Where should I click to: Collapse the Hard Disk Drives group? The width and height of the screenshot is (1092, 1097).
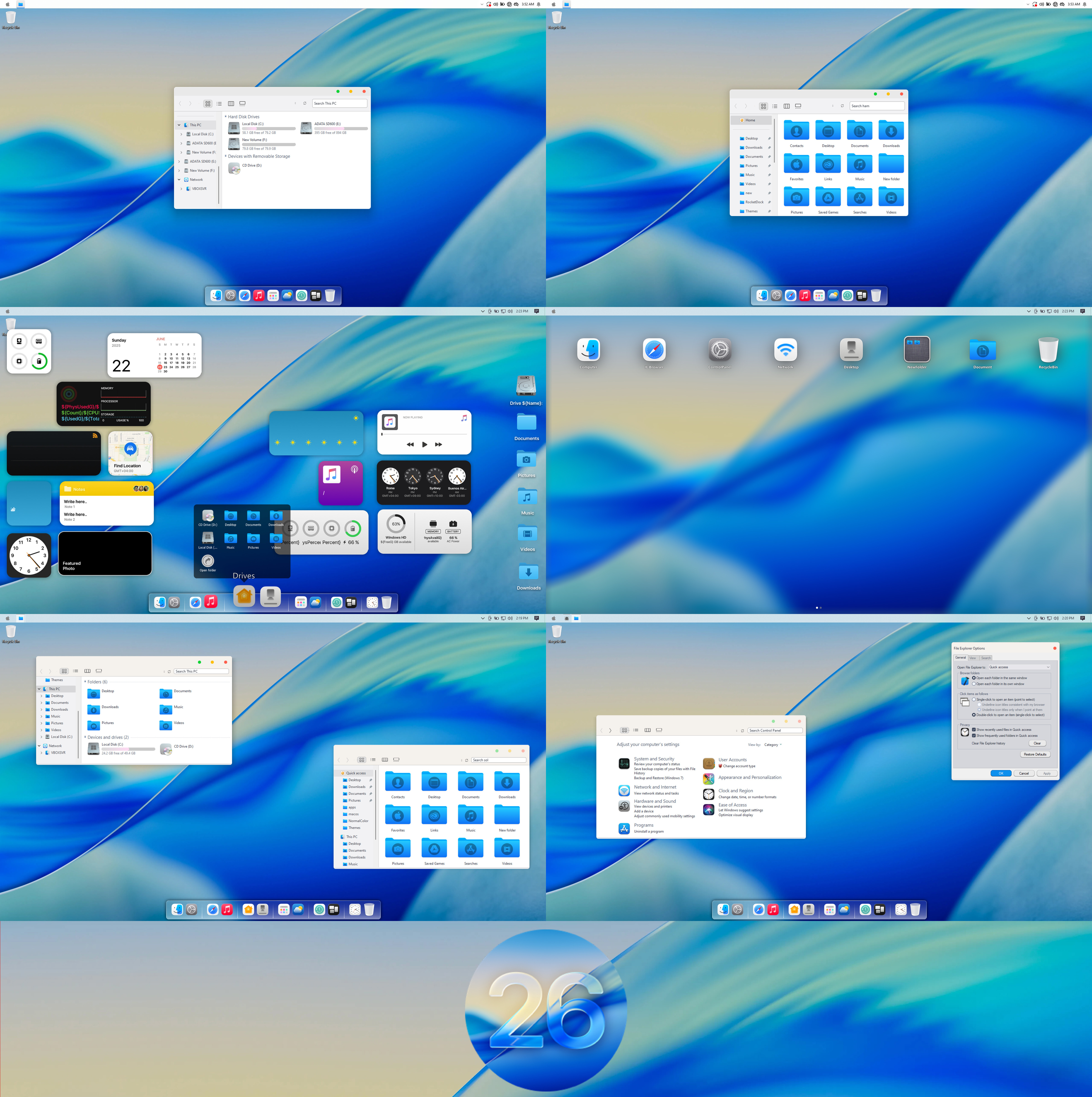[225, 117]
